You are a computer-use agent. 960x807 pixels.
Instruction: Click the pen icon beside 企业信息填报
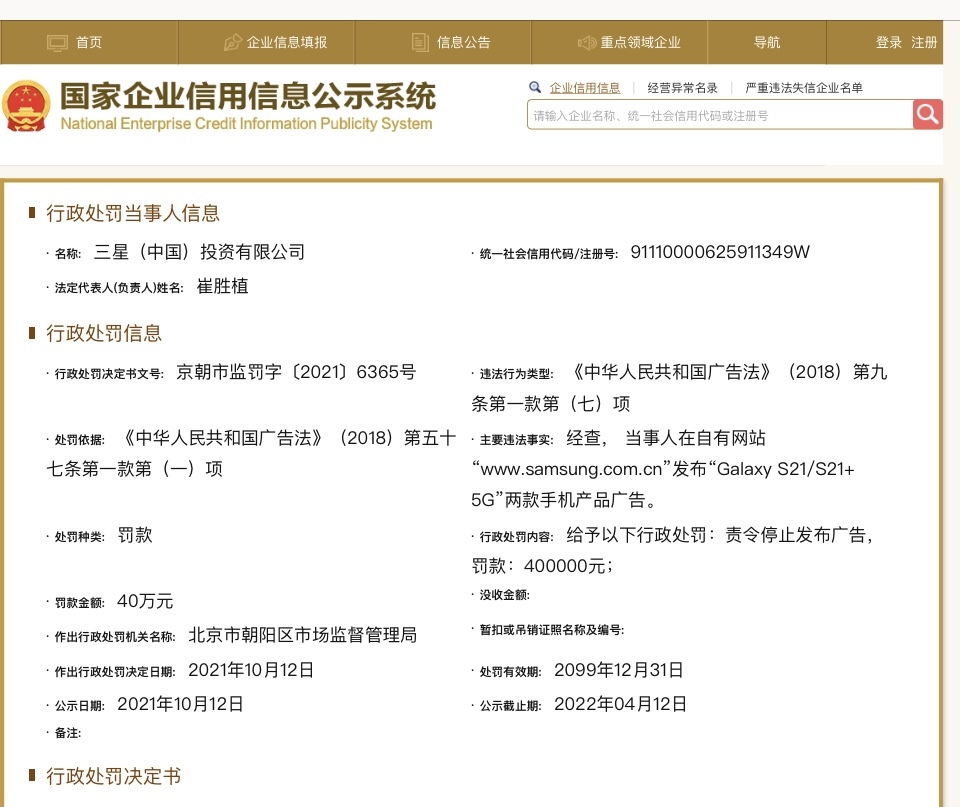pos(233,42)
